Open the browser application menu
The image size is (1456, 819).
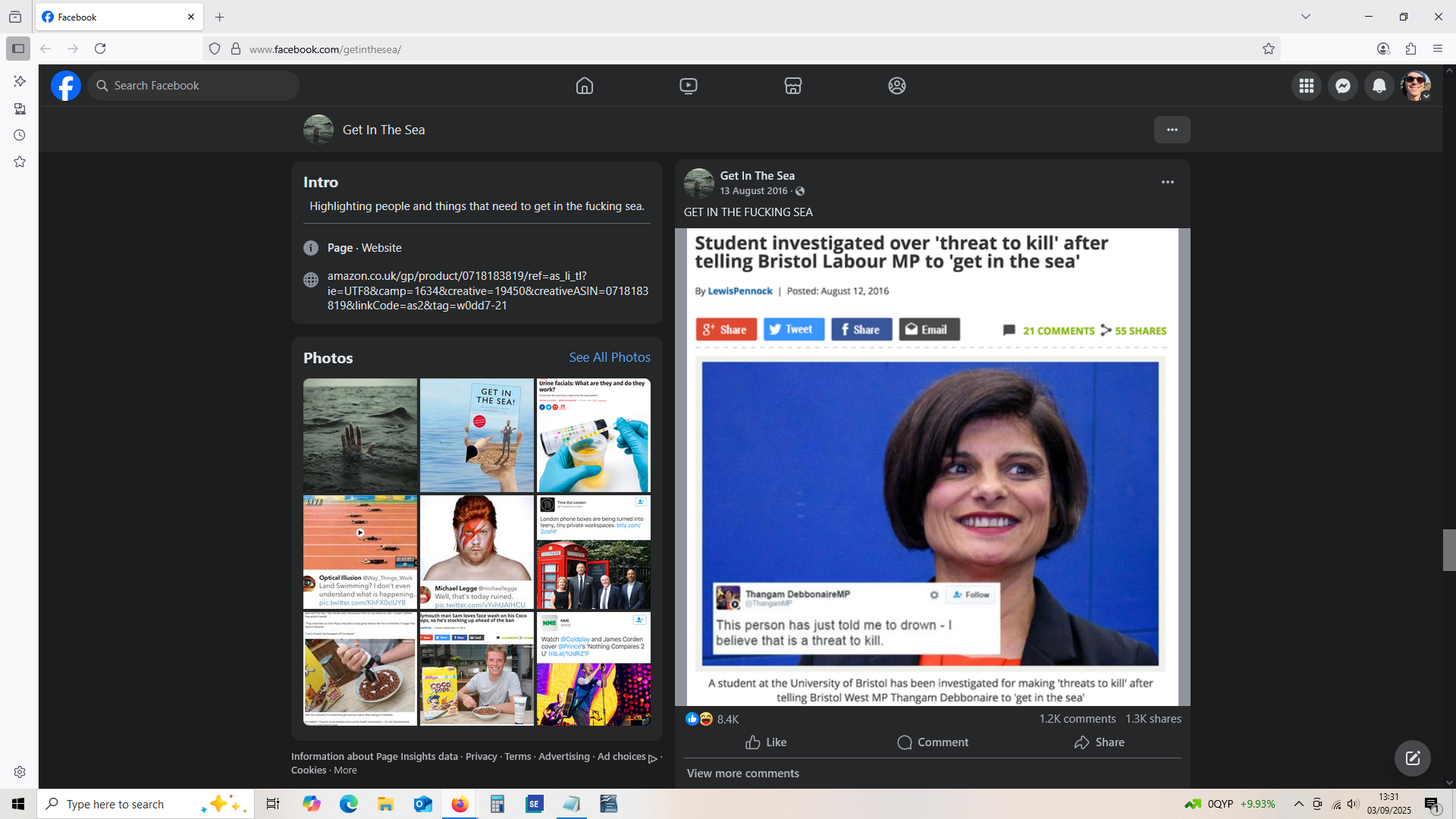pyautogui.click(x=1438, y=49)
